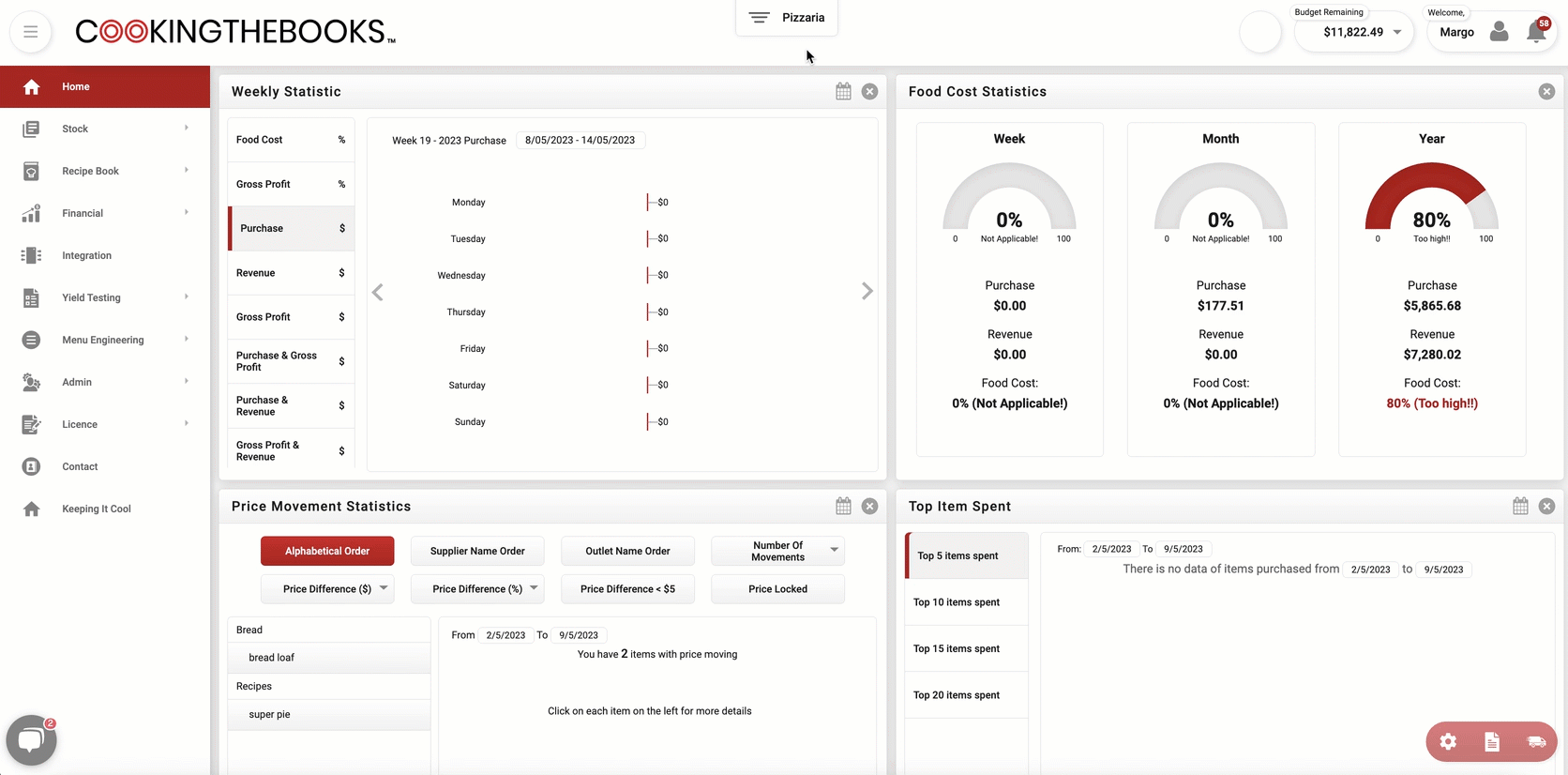Select the Alphabetical Order sort option
Viewport: 1568px width, 775px height.
327,551
